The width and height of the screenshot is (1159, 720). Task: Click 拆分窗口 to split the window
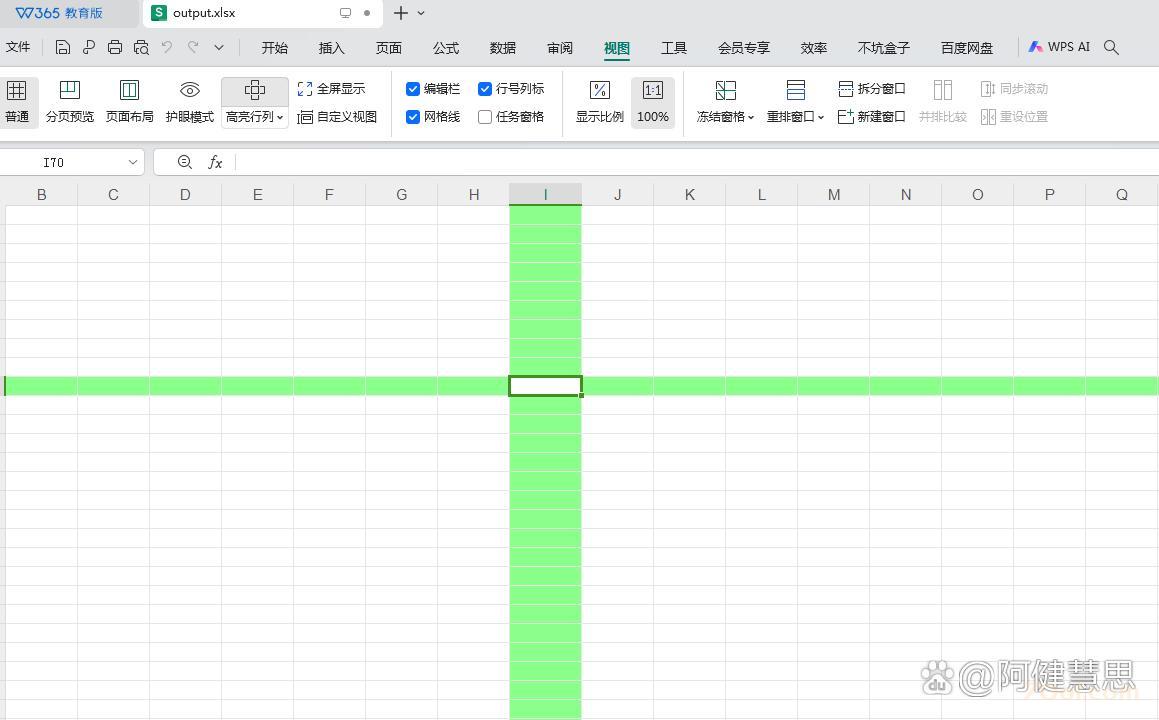click(x=871, y=88)
